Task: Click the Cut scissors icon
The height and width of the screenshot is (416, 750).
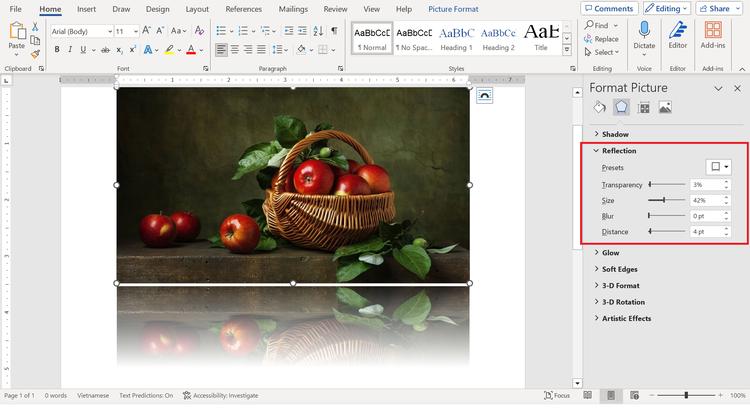Action: click(x=35, y=27)
